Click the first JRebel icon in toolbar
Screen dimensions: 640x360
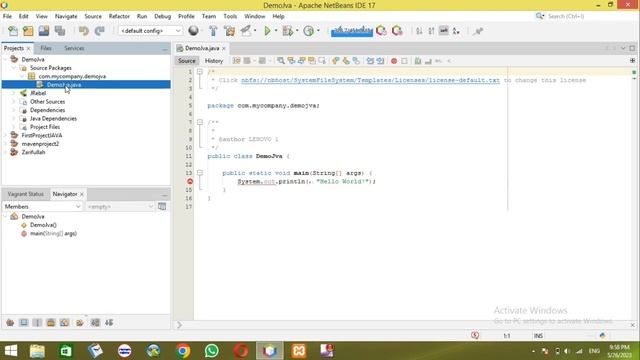[x=381, y=31]
